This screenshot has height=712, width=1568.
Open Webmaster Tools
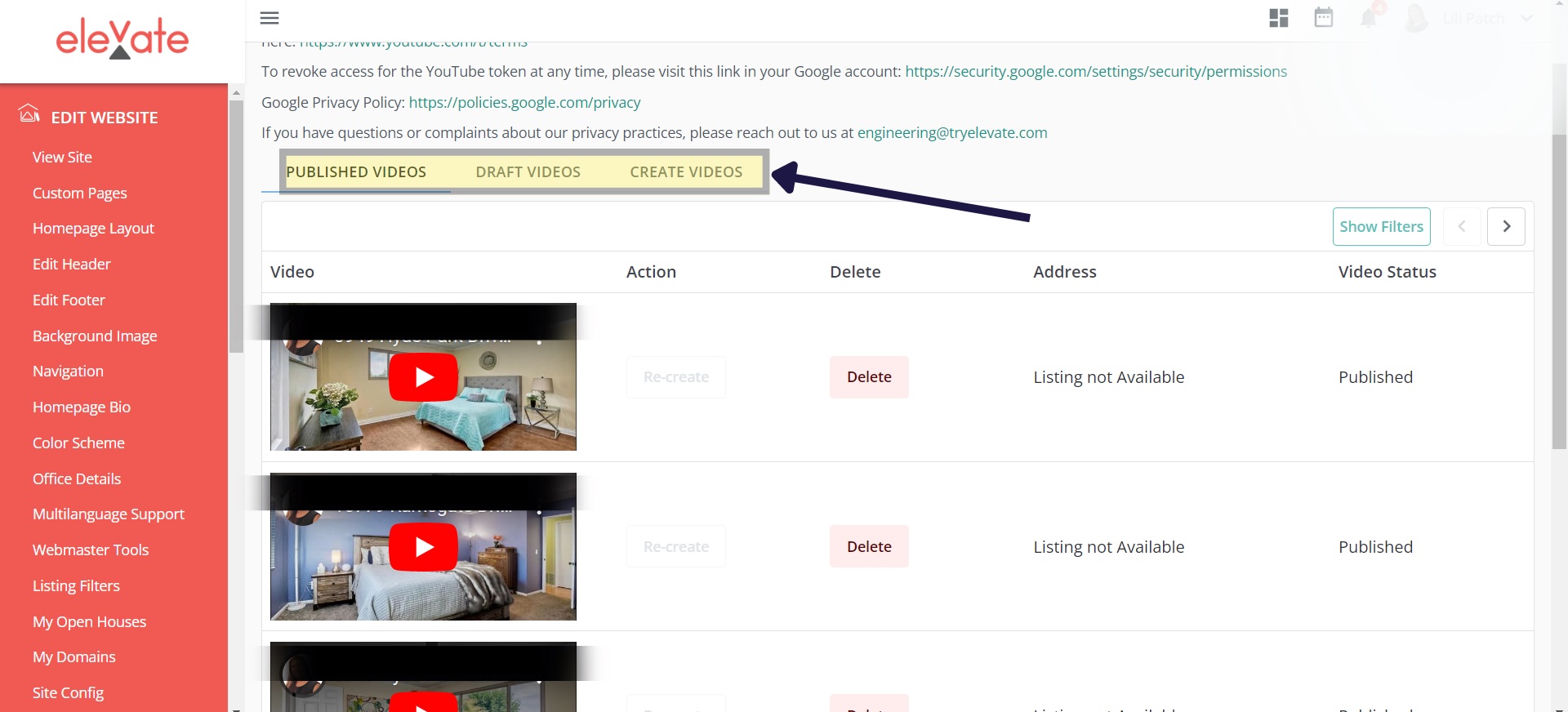point(91,550)
